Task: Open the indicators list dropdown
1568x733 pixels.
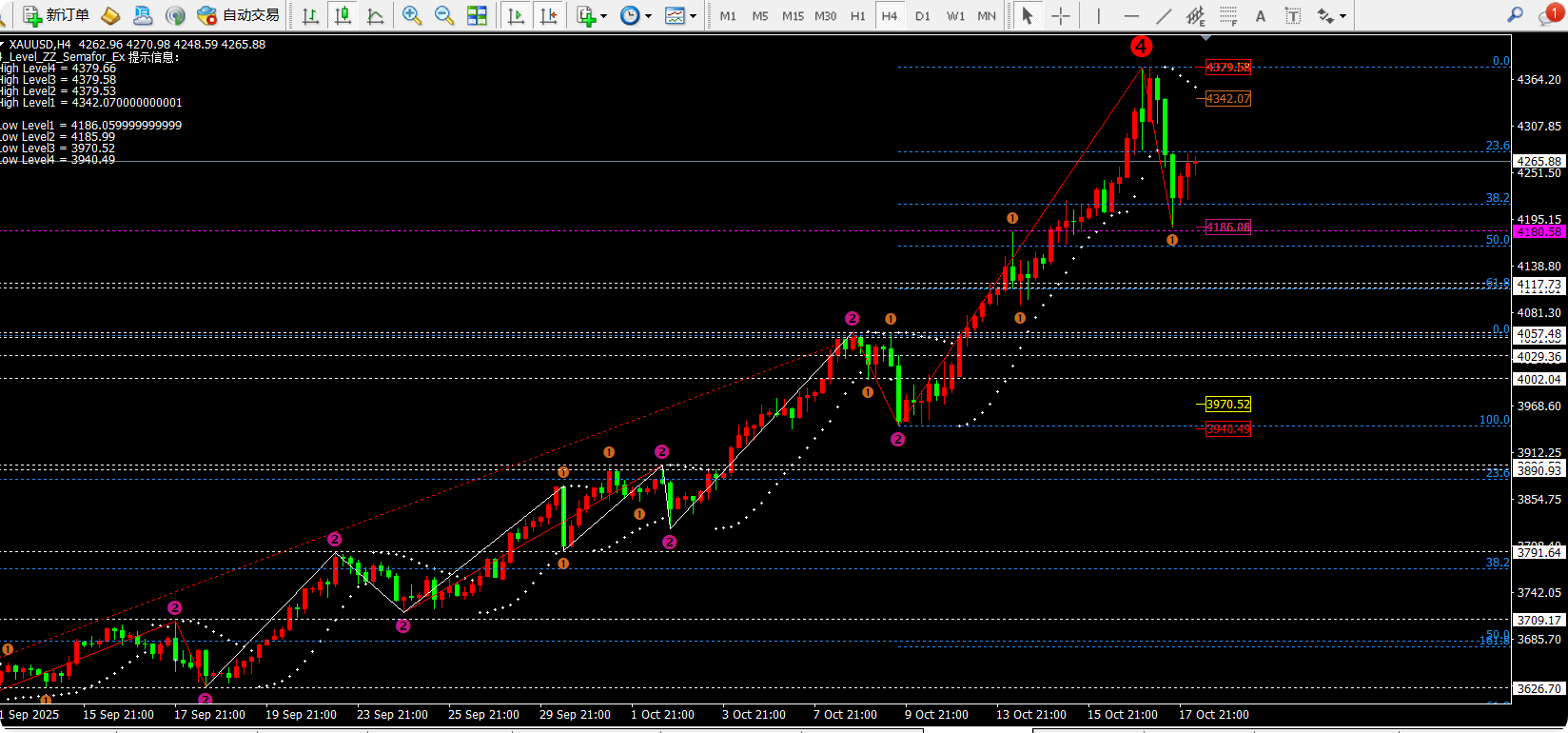Action: pos(592,15)
